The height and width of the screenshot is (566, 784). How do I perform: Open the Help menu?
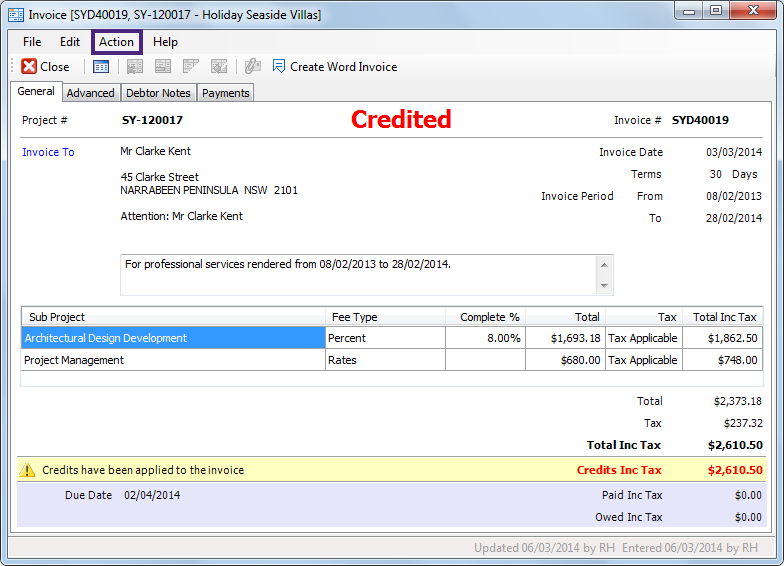(x=165, y=42)
